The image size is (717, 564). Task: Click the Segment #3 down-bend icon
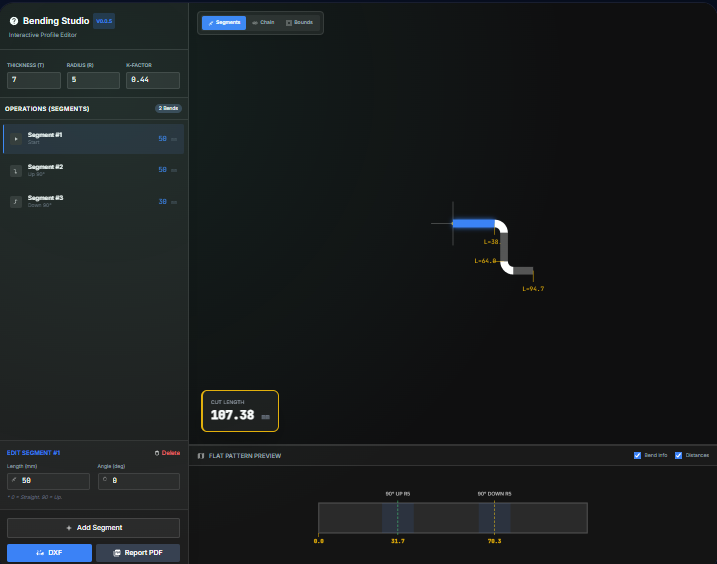pyautogui.click(x=16, y=202)
